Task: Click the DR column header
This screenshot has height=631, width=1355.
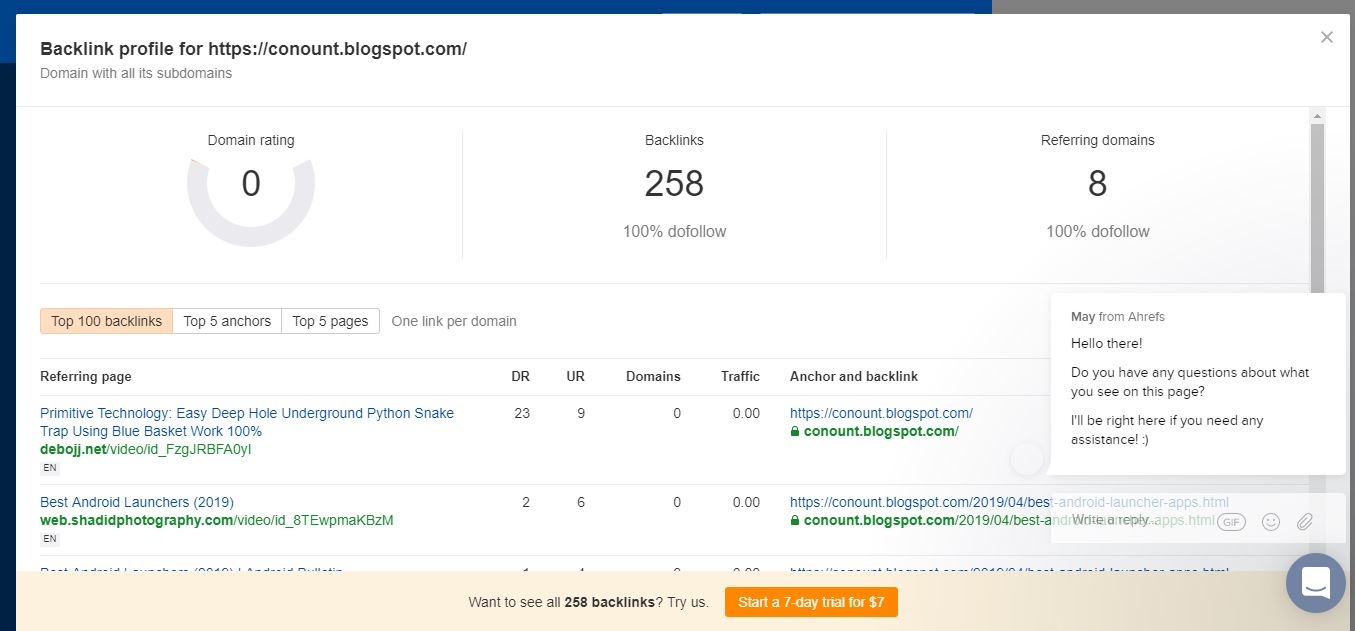Action: [x=520, y=377]
